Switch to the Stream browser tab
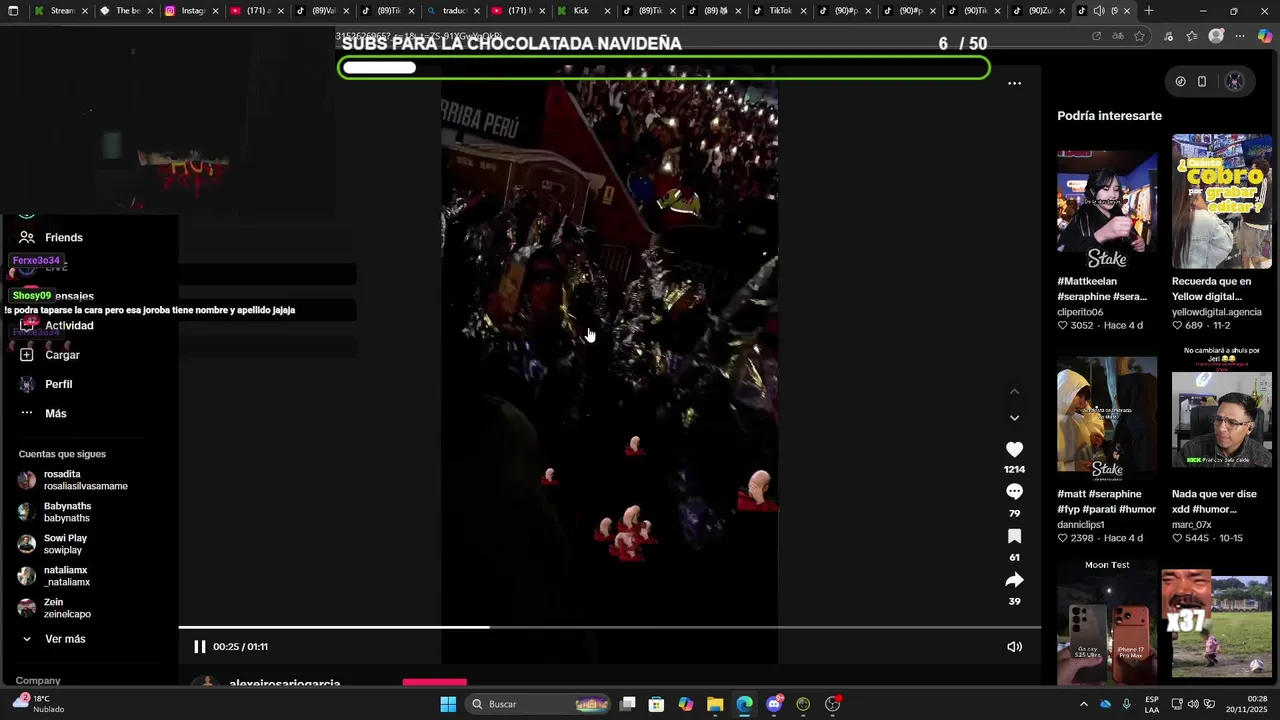The height and width of the screenshot is (720, 1280). point(60,11)
